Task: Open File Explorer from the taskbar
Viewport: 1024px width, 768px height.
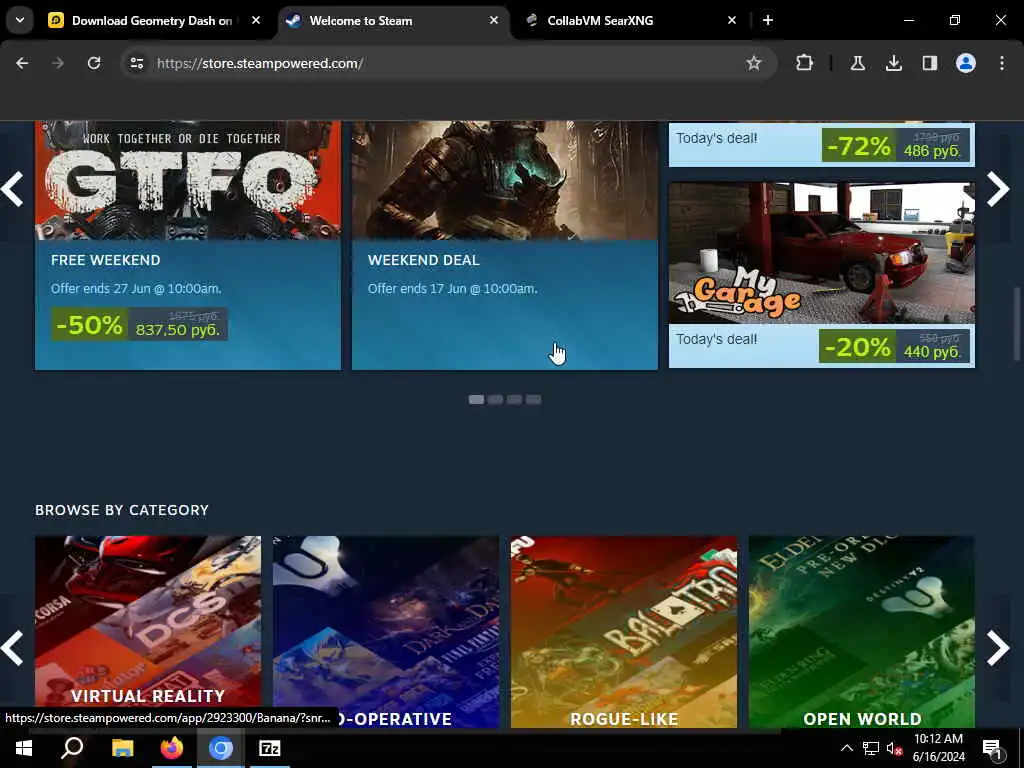Action: pyautogui.click(x=122, y=748)
